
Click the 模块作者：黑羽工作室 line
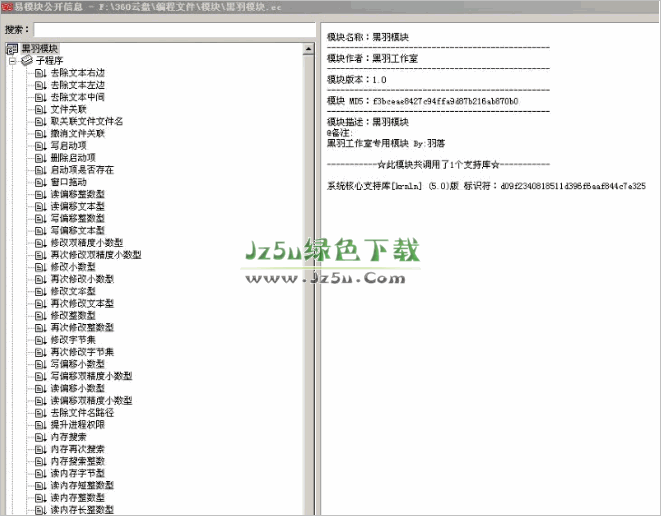(372, 59)
